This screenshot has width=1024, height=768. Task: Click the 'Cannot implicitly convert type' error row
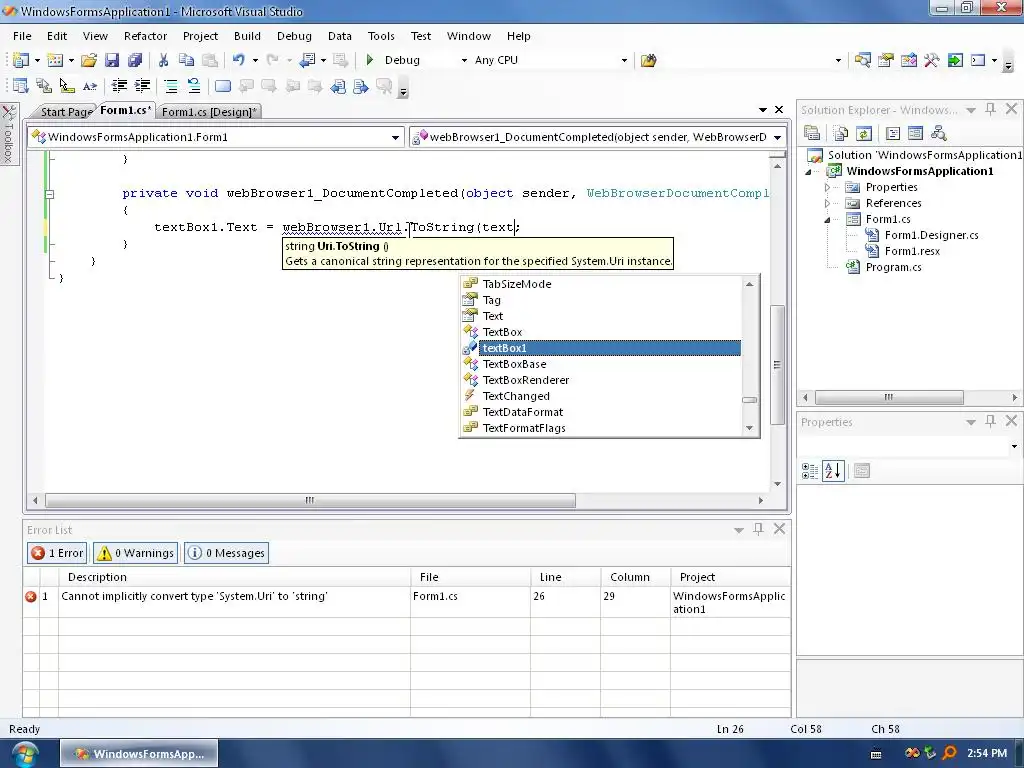tap(406, 601)
